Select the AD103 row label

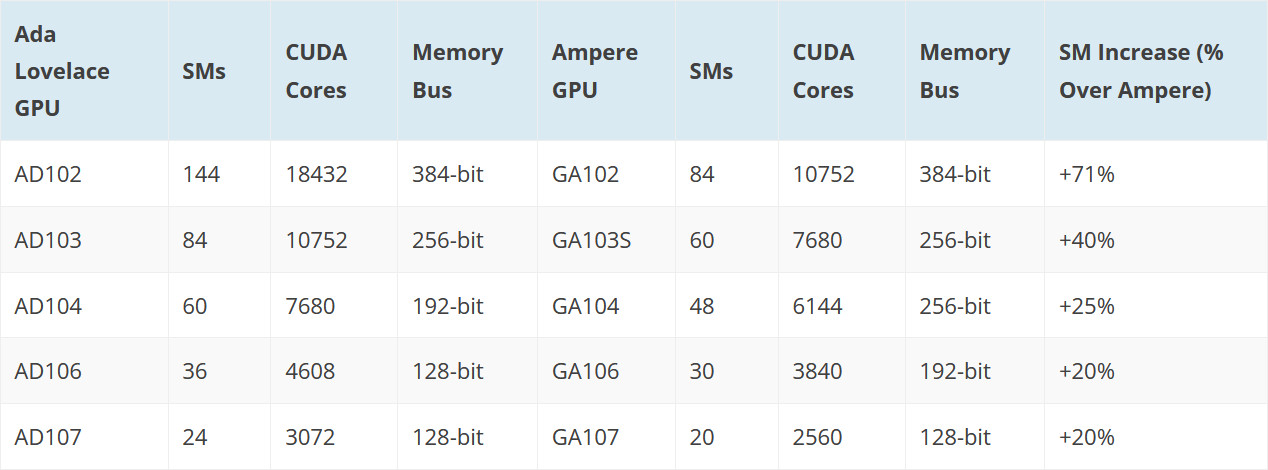click(x=48, y=240)
